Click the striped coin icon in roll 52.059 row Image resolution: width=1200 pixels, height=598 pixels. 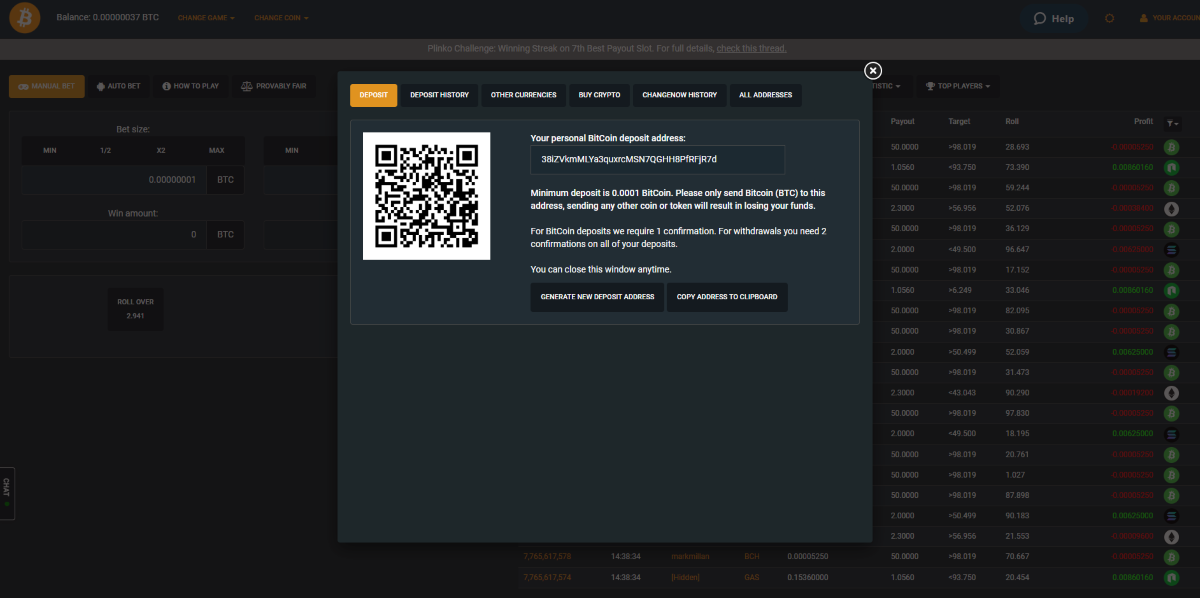point(1171,352)
